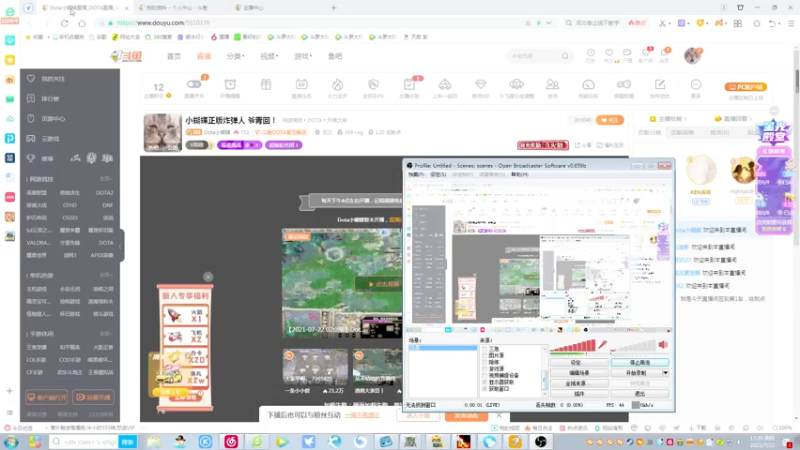This screenshot has height=450, width=800.
Task: Open the 帮助(H) menu in OBS
Action: point(519,174)
